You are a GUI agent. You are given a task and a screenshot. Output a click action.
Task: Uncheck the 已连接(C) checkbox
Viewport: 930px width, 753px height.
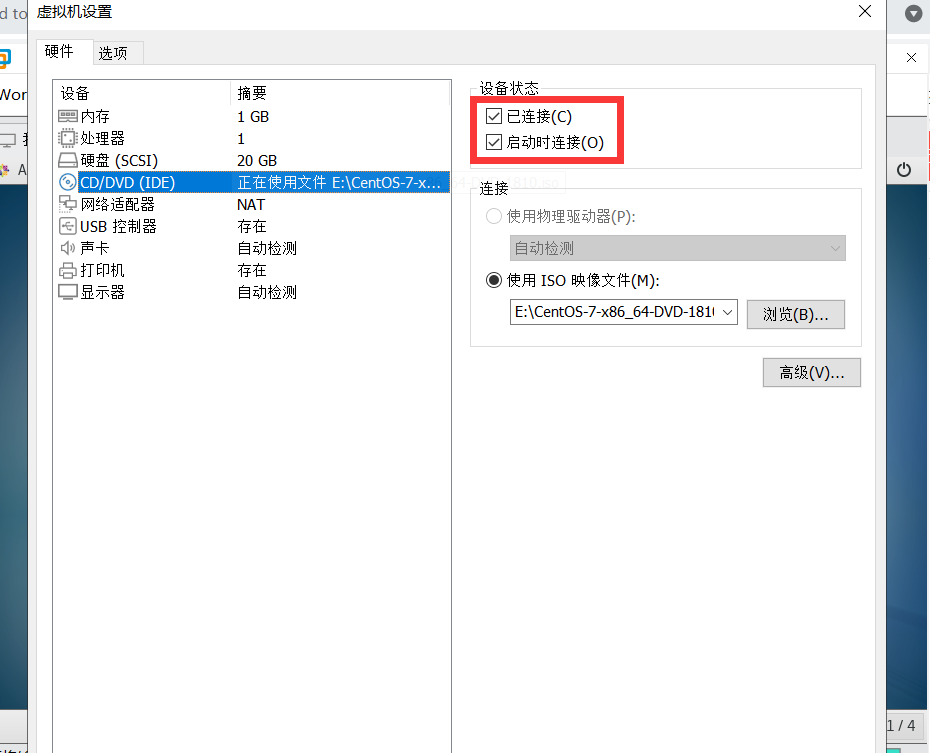(493, 115)
